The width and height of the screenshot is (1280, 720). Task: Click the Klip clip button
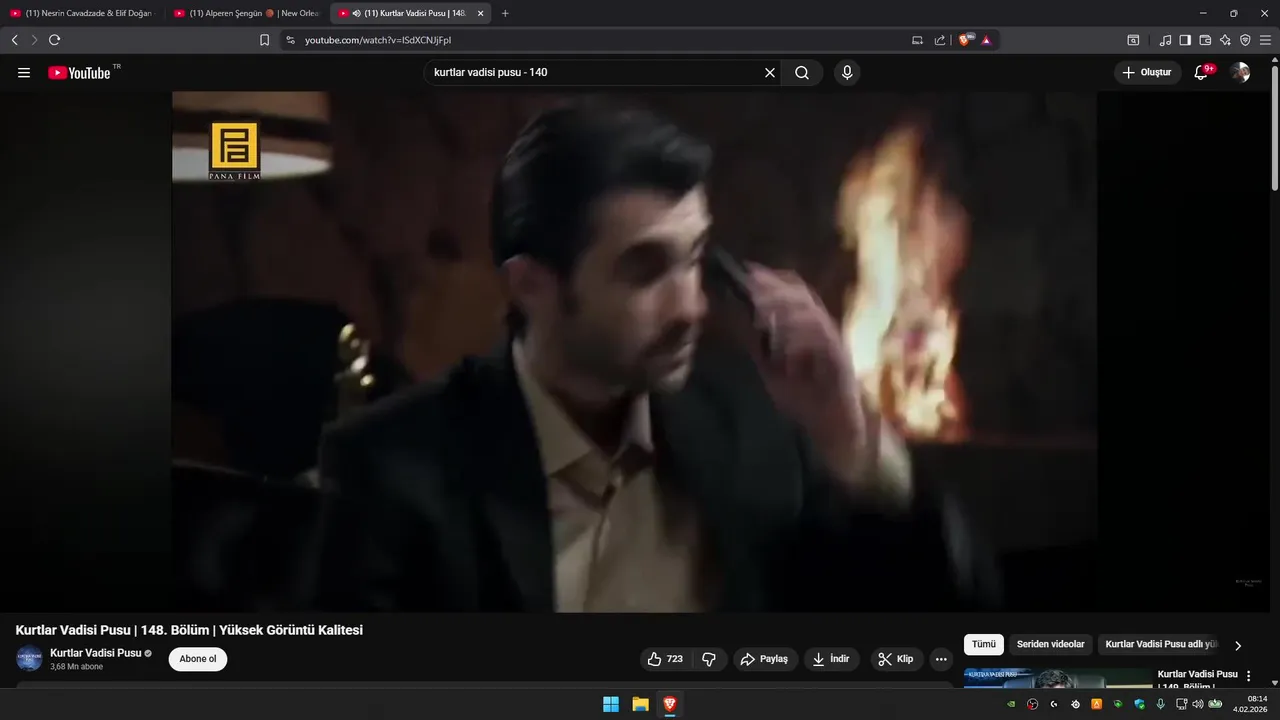[896, 659]
